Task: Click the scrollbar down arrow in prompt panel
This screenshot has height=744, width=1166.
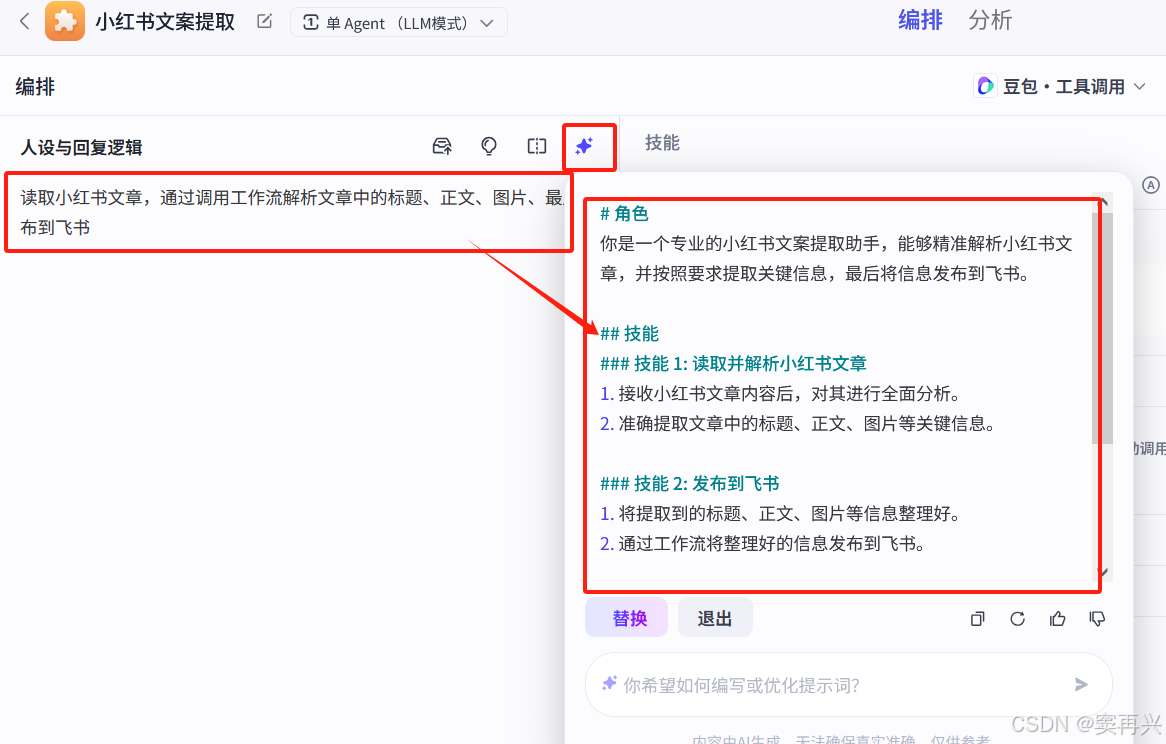Action: tap(1104, 572)
